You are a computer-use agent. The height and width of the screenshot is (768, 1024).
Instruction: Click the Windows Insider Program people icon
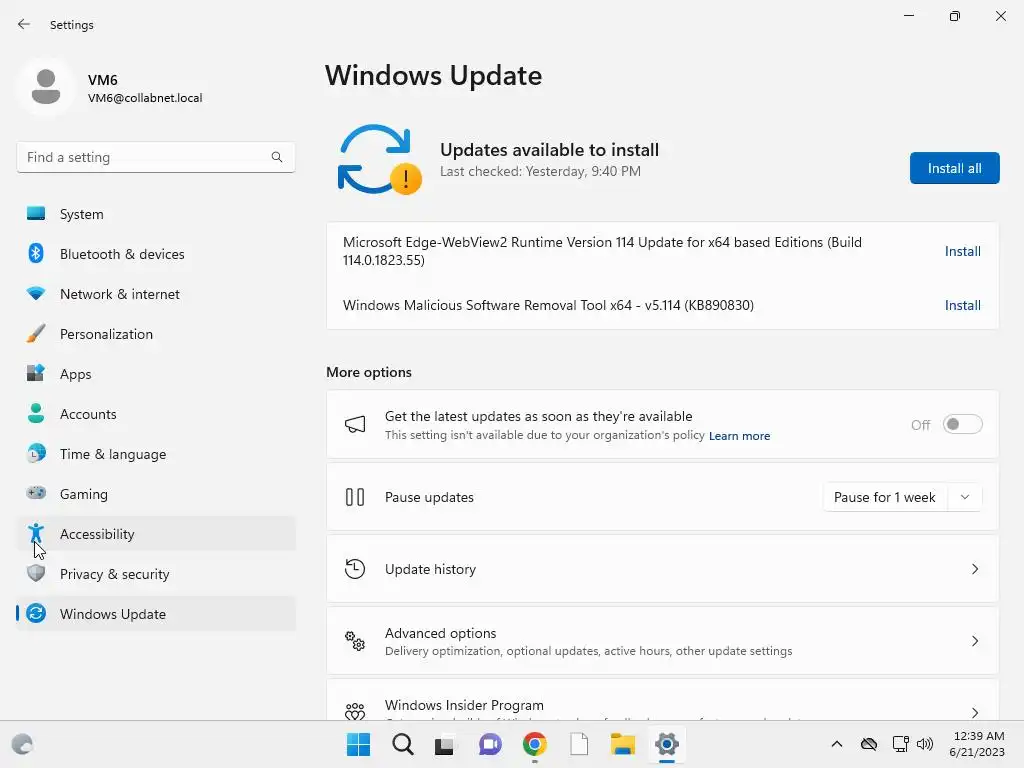coord(355,711)
